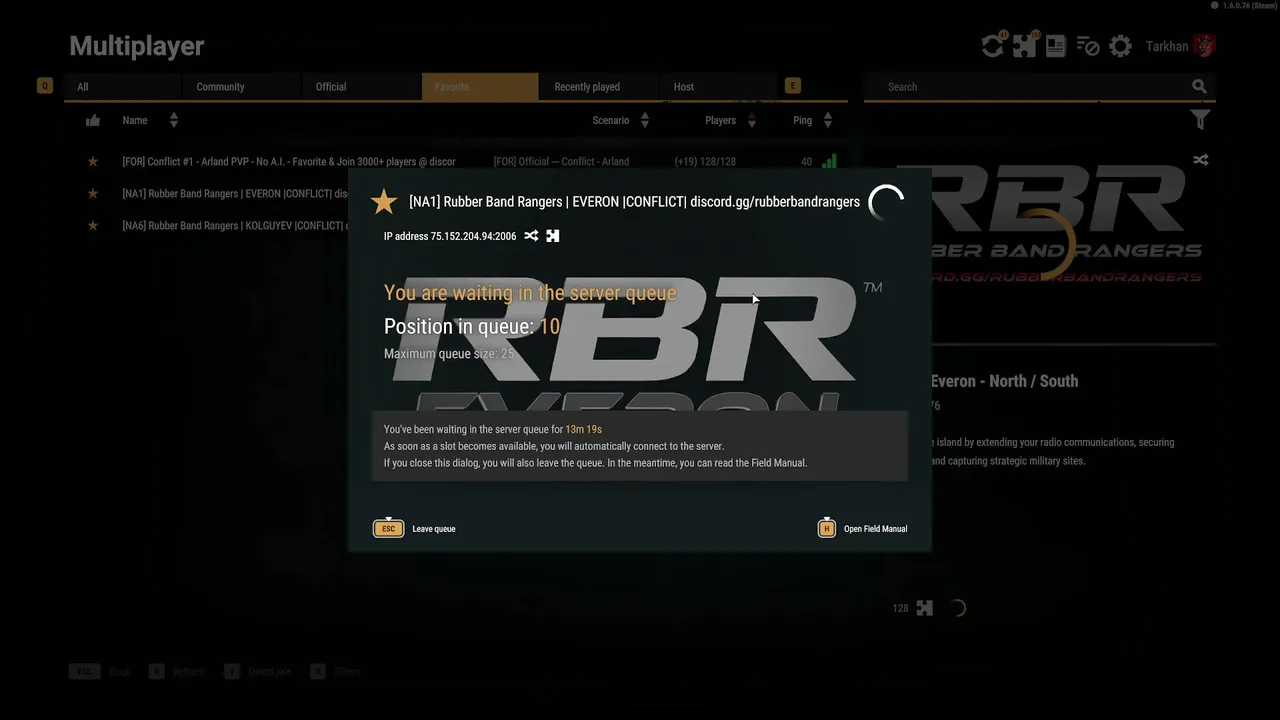This screenshot has height=720, width=1280.
Task: Switch to the Host tab
Action: click(x=718, y=87)
